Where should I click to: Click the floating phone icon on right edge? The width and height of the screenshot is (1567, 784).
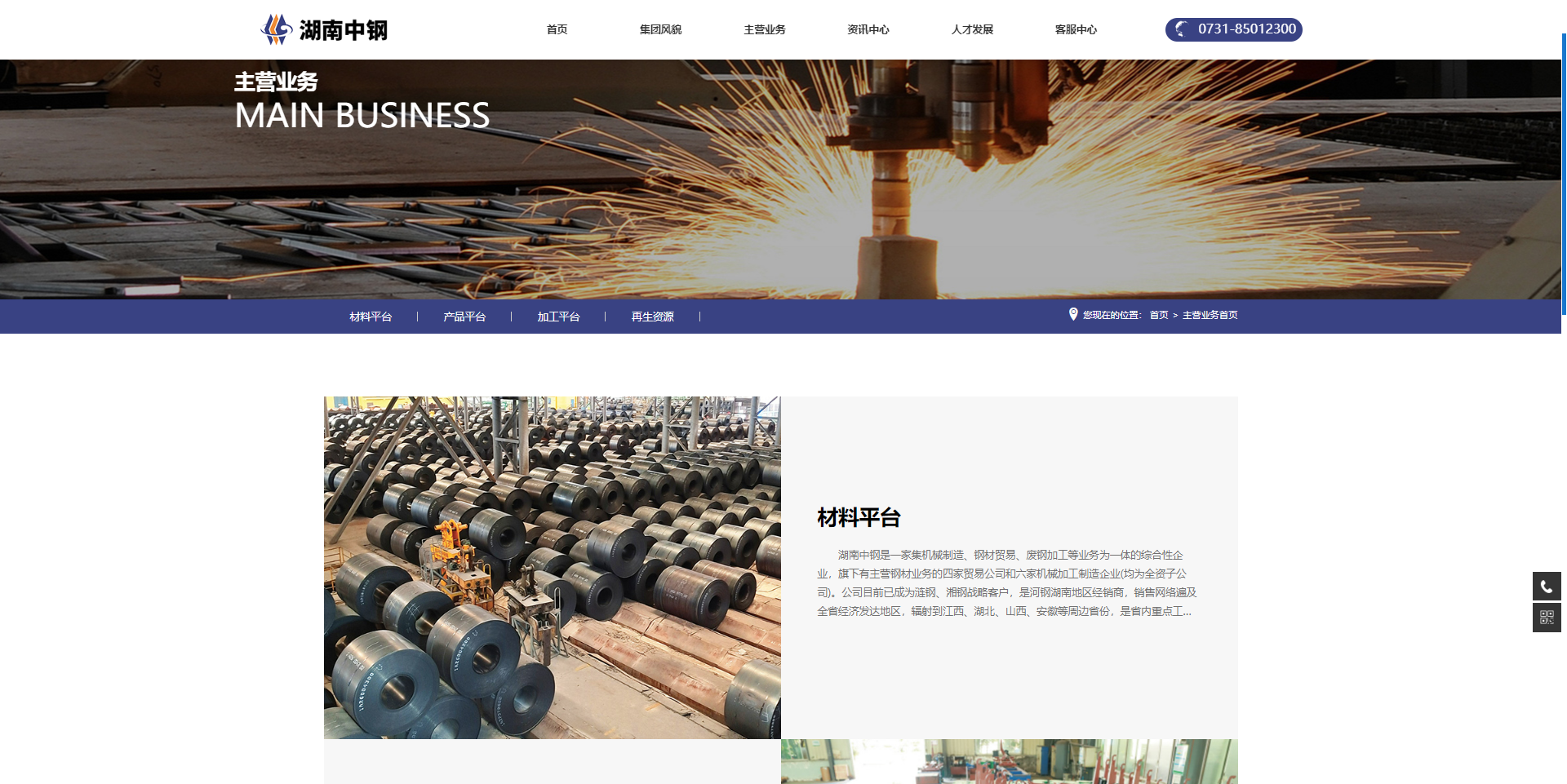pos(1546,586)
